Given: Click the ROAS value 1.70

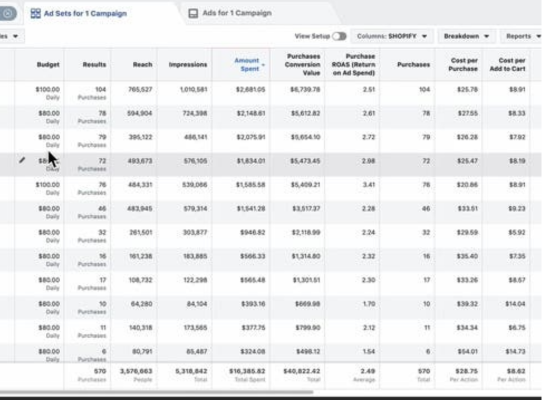Looking at the screenshot, I should pos(369,304).
